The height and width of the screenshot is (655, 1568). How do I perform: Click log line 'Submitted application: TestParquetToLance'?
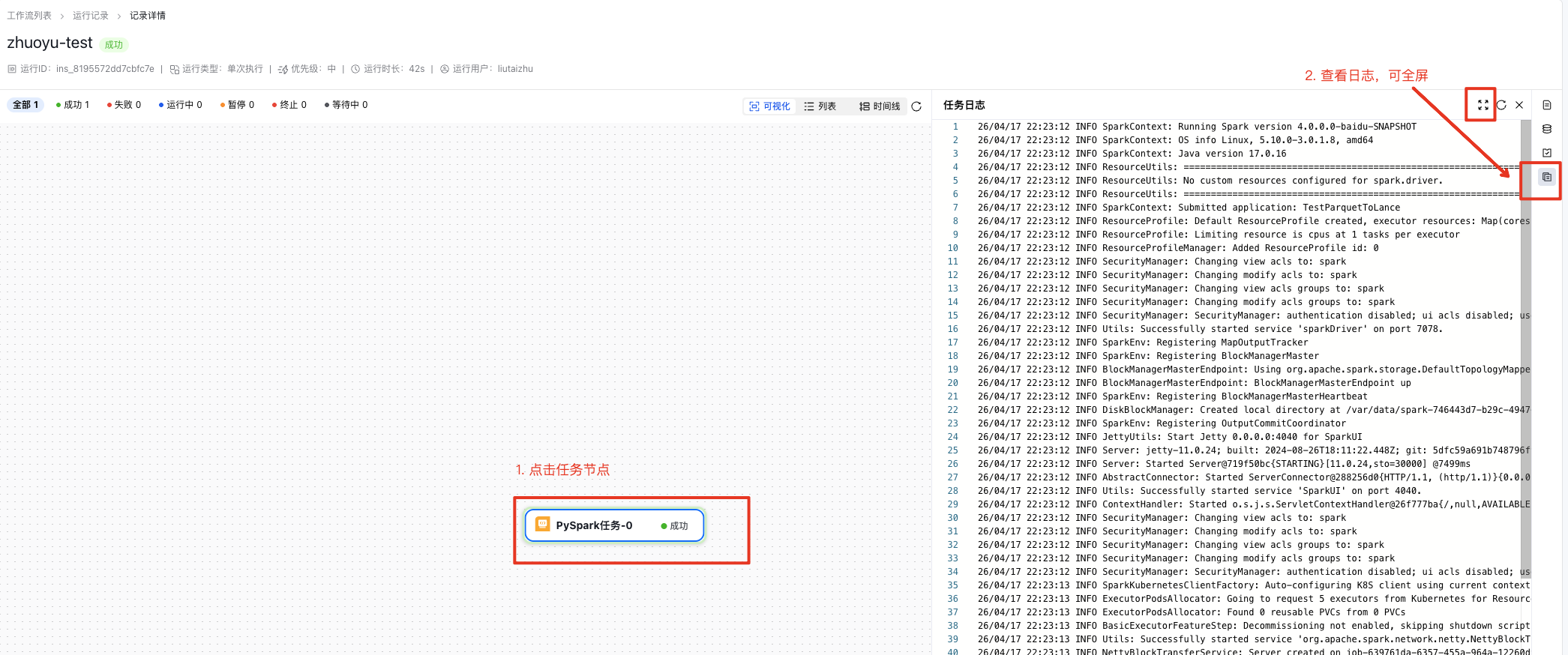click(1189, 208)
